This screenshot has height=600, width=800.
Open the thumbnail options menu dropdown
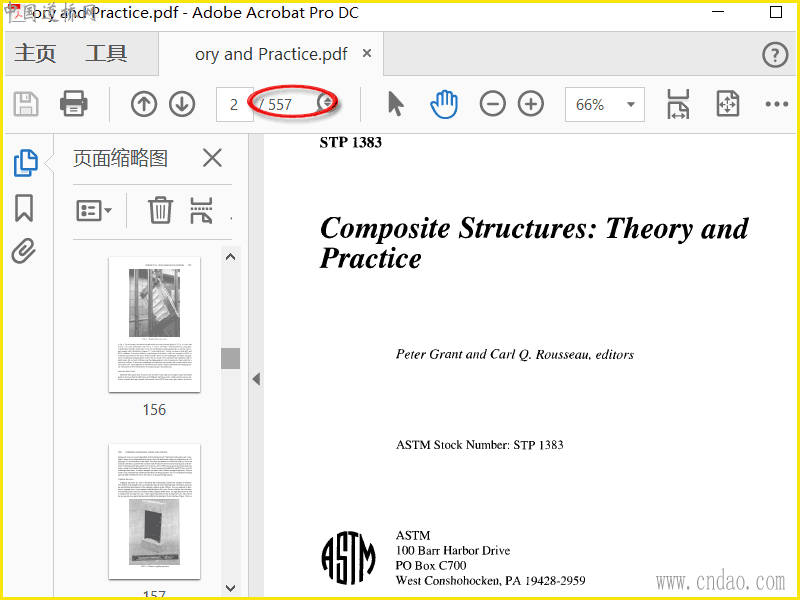pos(94,210)
